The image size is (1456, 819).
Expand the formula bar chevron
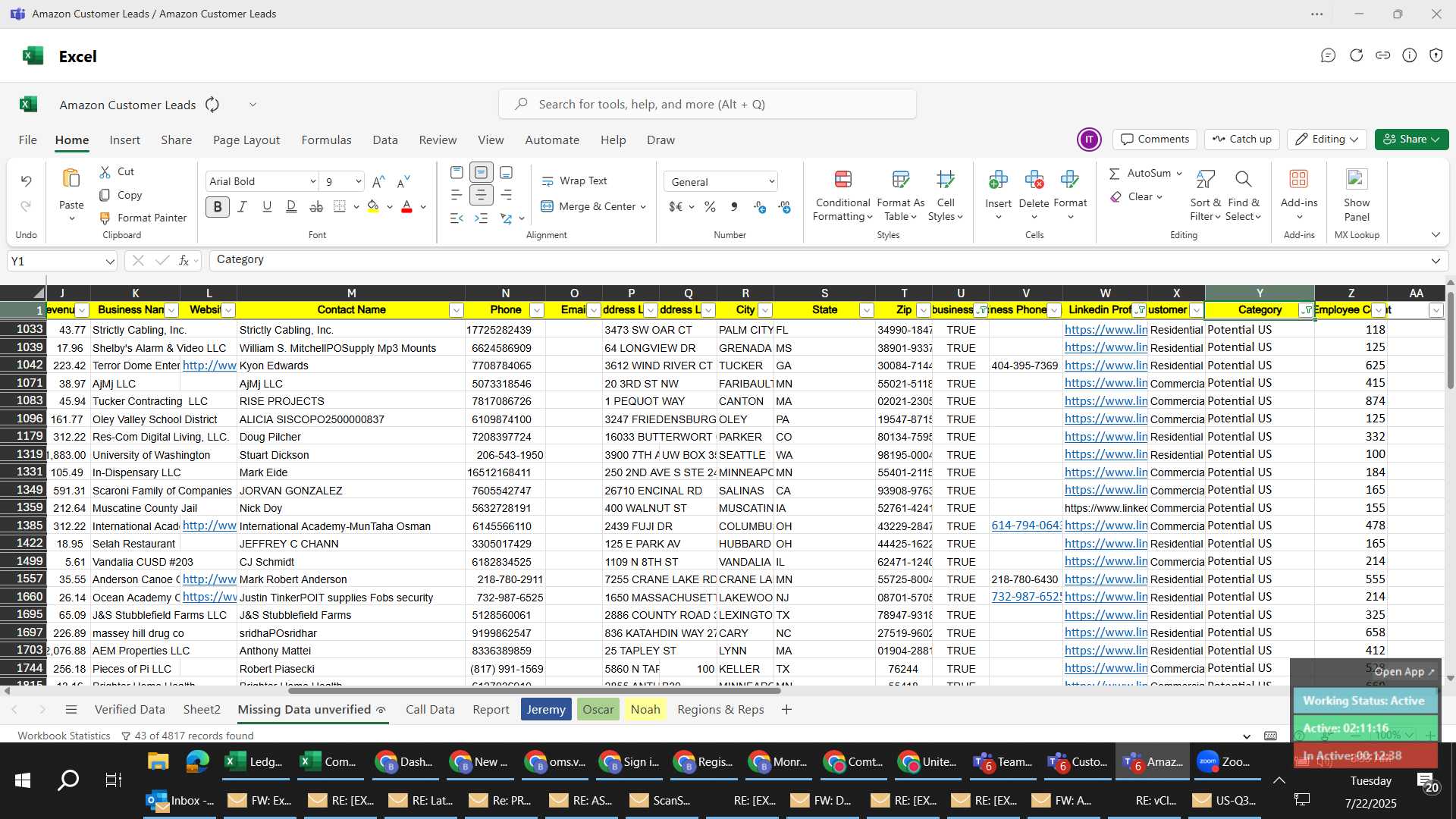(x=1435, y=261)
